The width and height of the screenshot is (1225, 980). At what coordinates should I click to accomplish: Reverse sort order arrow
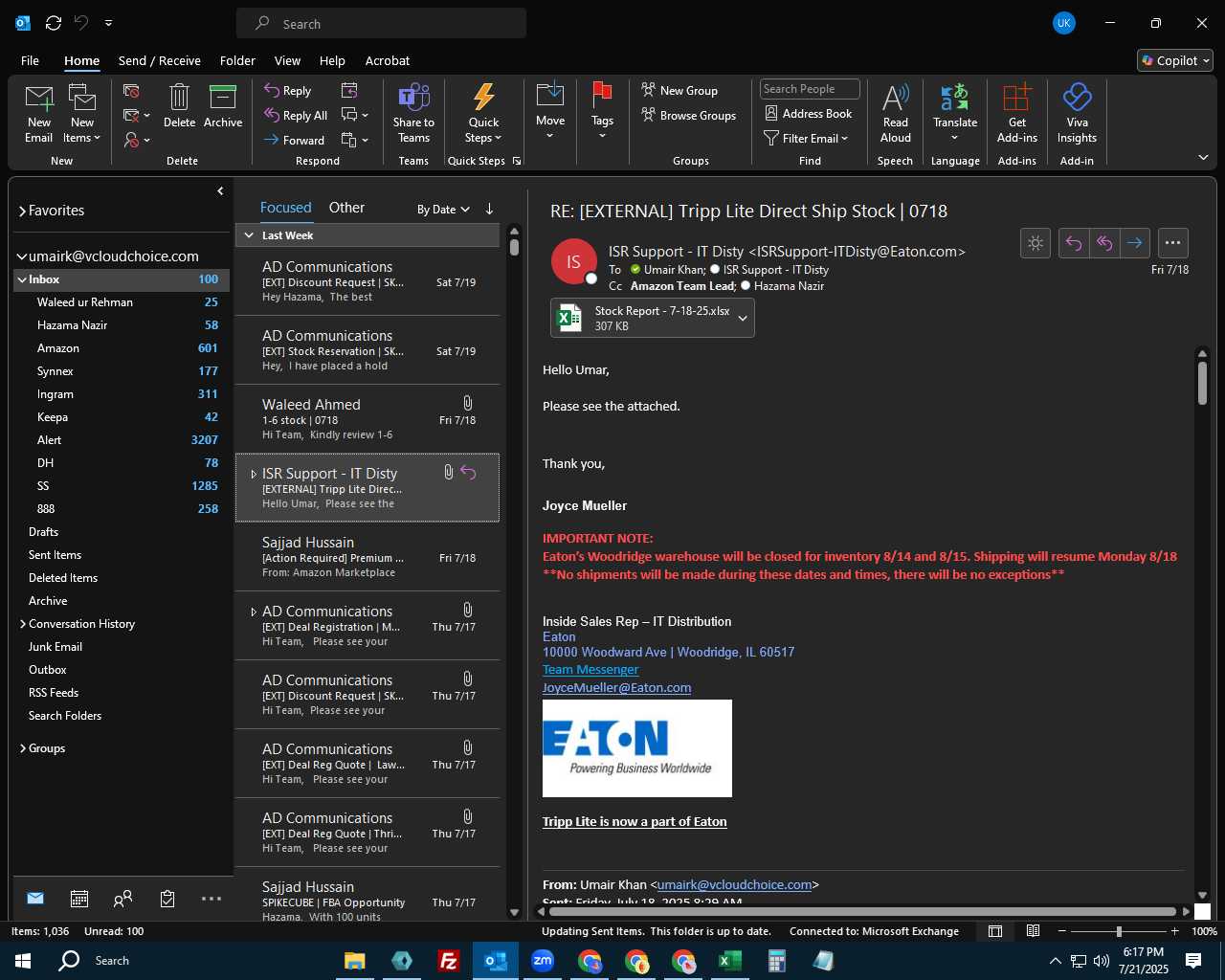coord(489,209)
